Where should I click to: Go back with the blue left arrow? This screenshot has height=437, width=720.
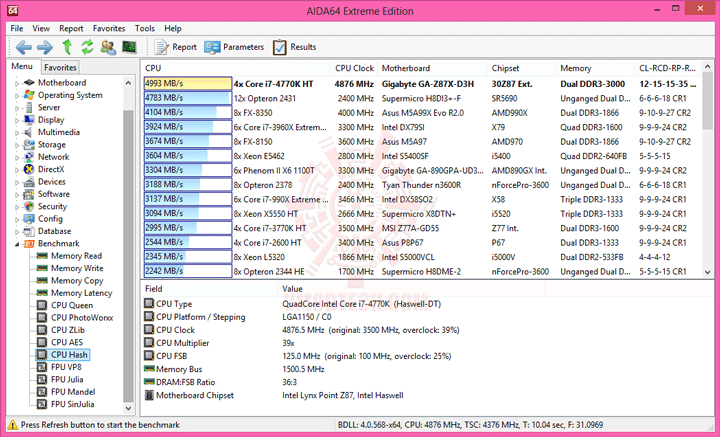point(23,47)
